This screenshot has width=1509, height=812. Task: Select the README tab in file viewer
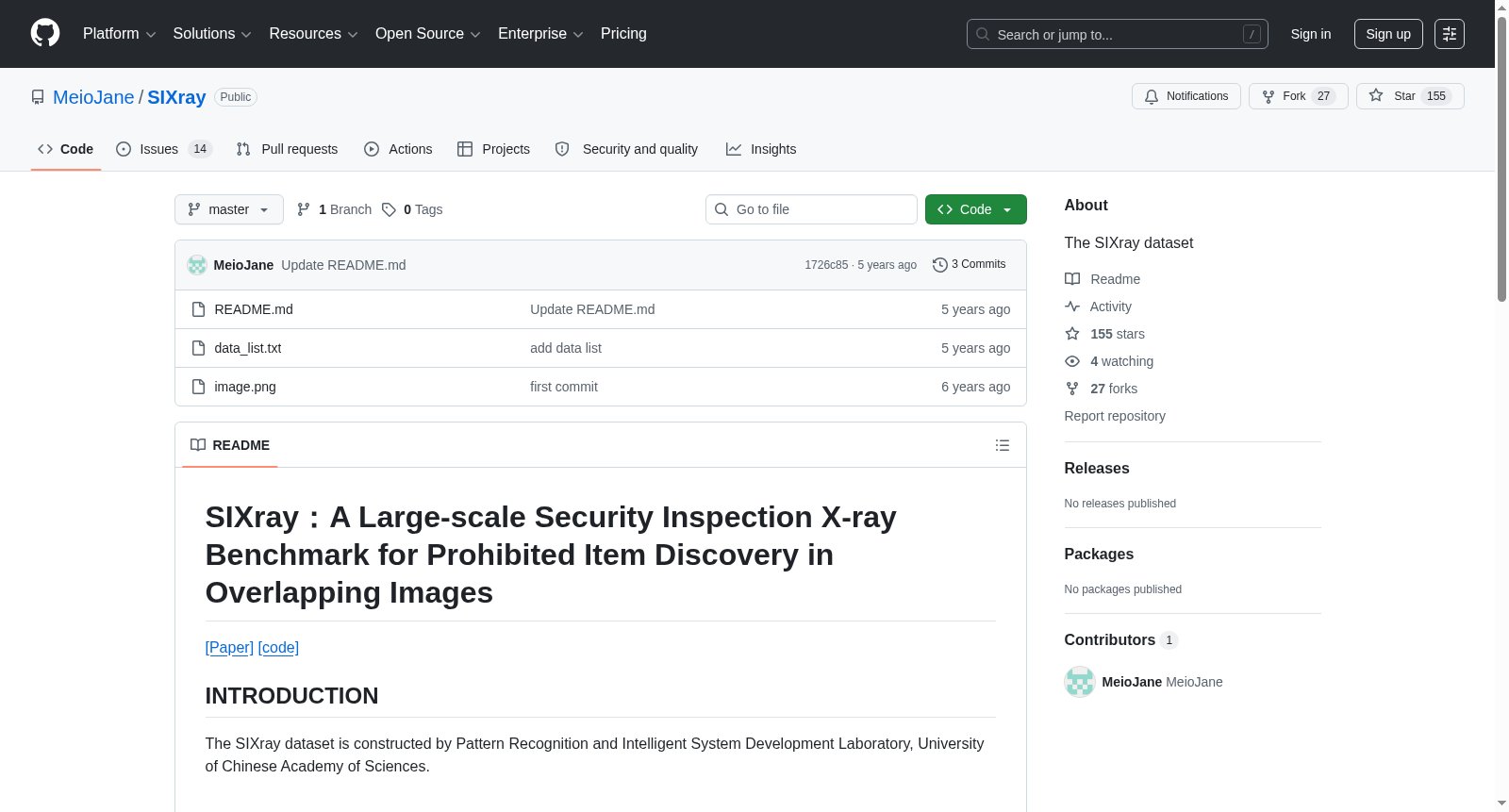230,445
